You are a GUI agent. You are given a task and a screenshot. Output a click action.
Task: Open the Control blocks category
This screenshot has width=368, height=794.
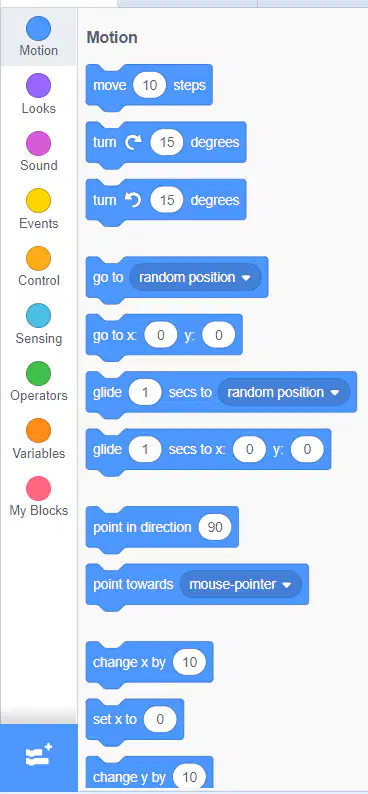pyautogui.click(x=38, y=266)
